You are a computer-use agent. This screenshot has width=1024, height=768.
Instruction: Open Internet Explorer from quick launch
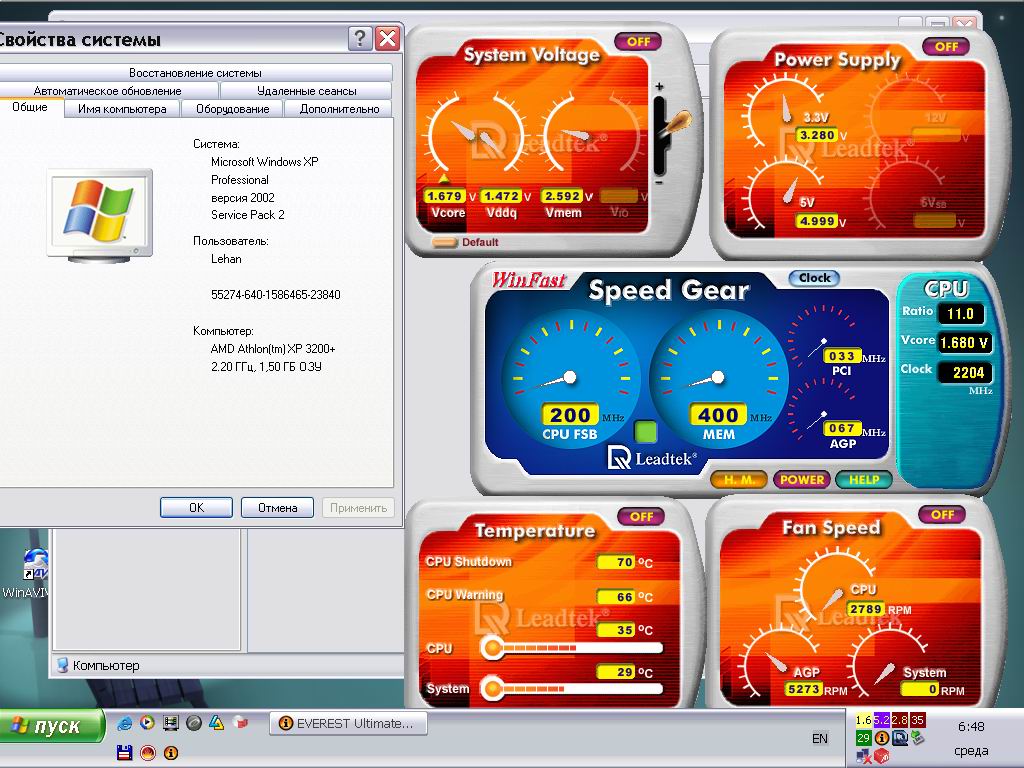click(x=124, y=723)
